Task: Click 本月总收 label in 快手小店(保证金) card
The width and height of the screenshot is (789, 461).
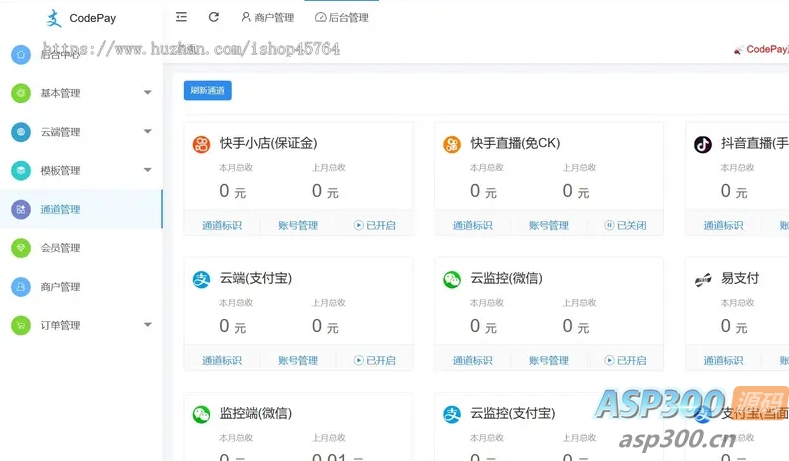Action: point(236,168)
